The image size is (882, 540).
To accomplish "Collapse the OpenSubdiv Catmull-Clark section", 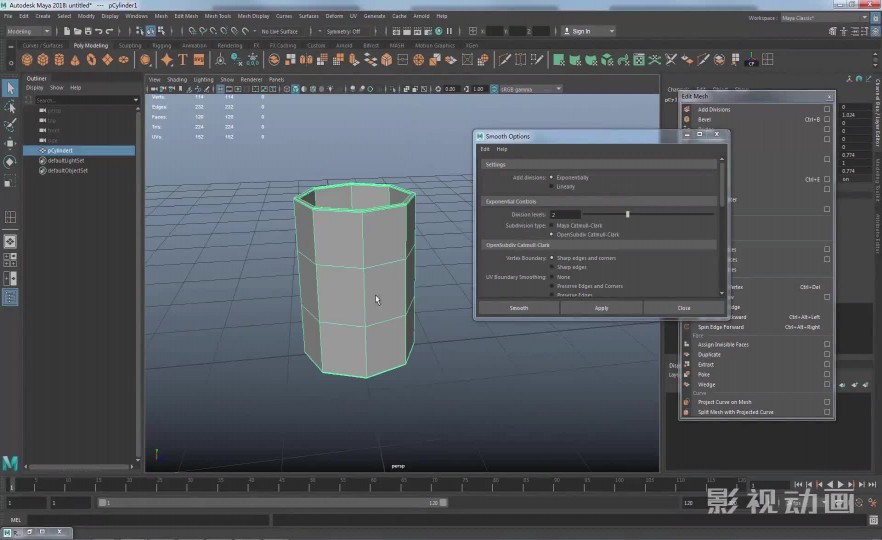I will click(599, 245).
